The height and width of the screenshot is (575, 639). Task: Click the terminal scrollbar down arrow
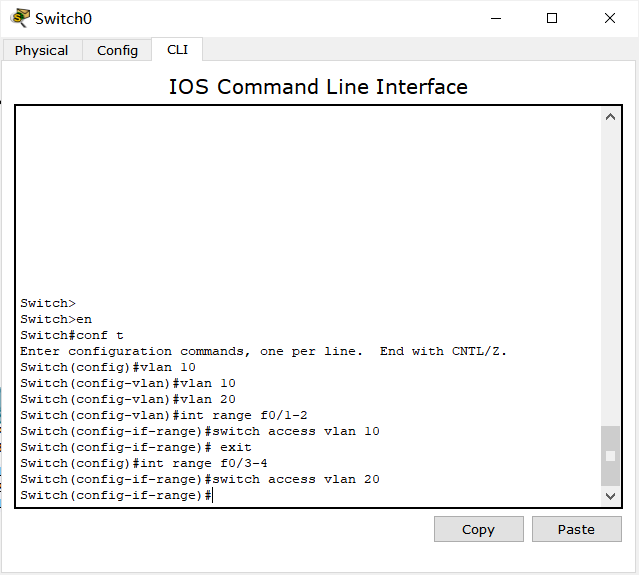(x=611, y=496)
